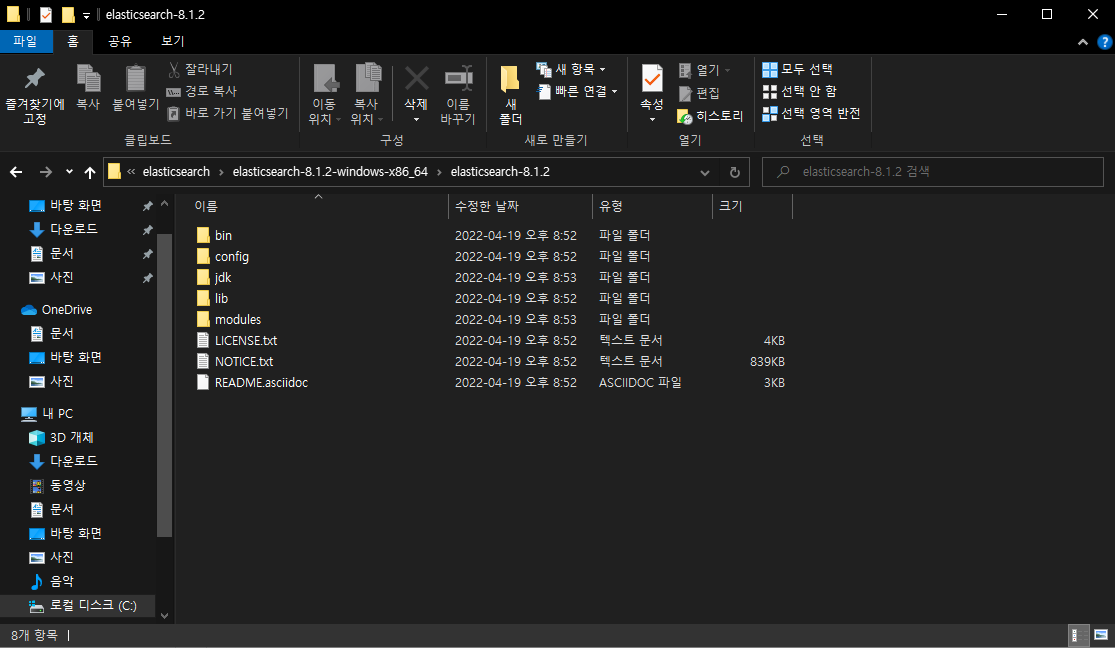Switch to the View (보기) tab

point(172,41)
